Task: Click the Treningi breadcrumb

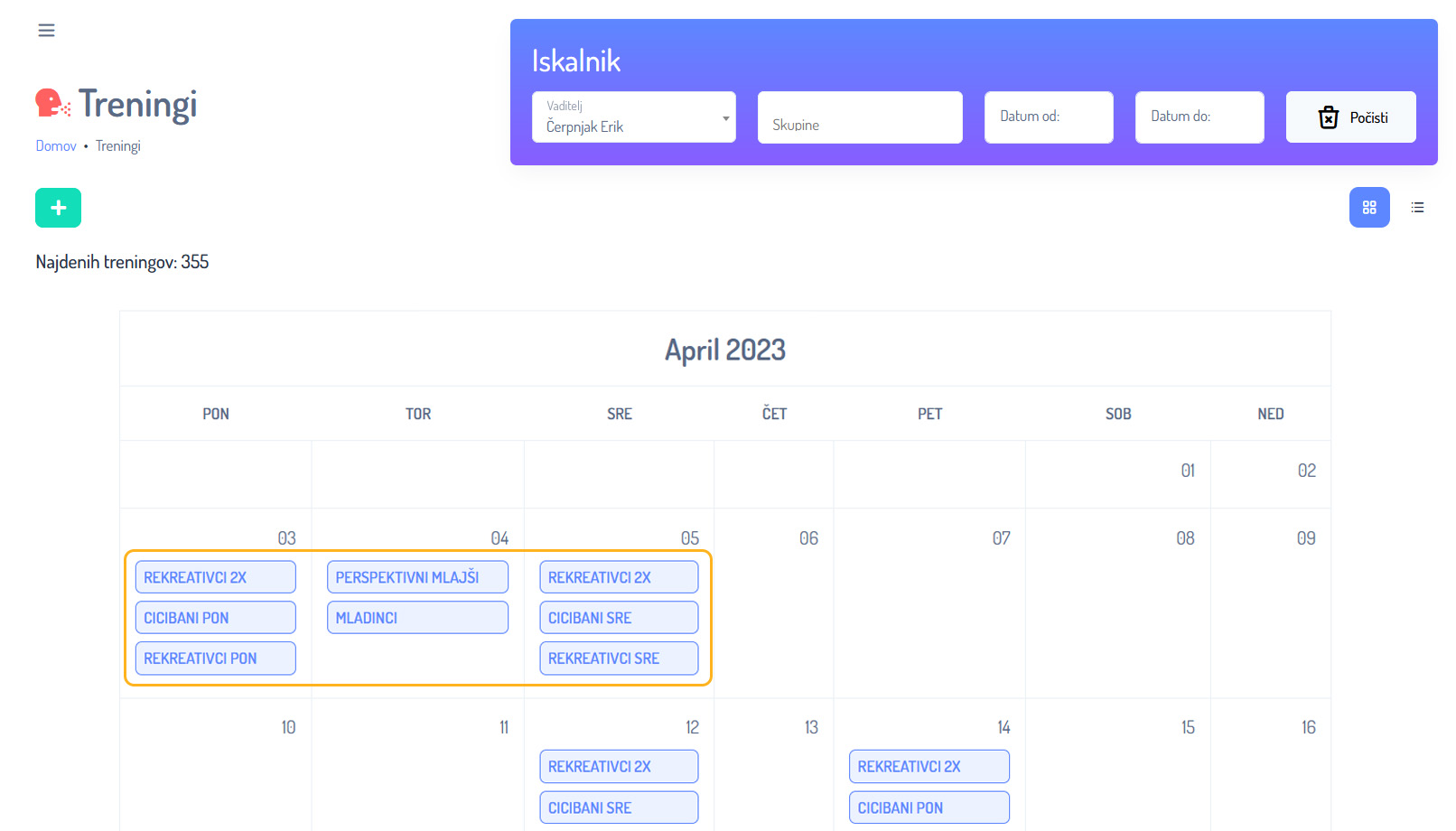Action: tap(118, 146)
